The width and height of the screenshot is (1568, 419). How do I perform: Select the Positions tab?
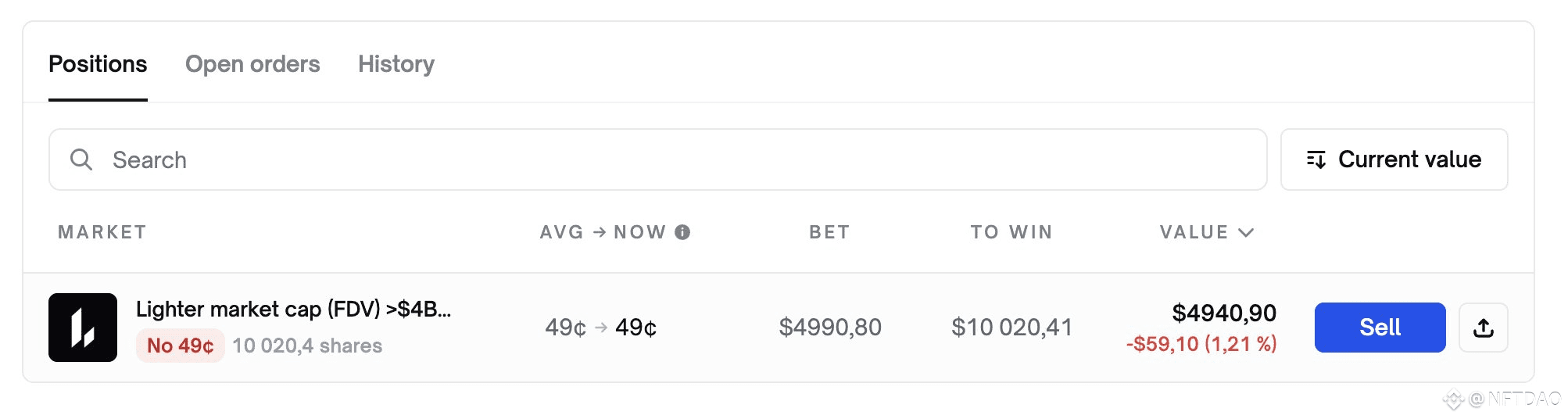pos(98,64)
